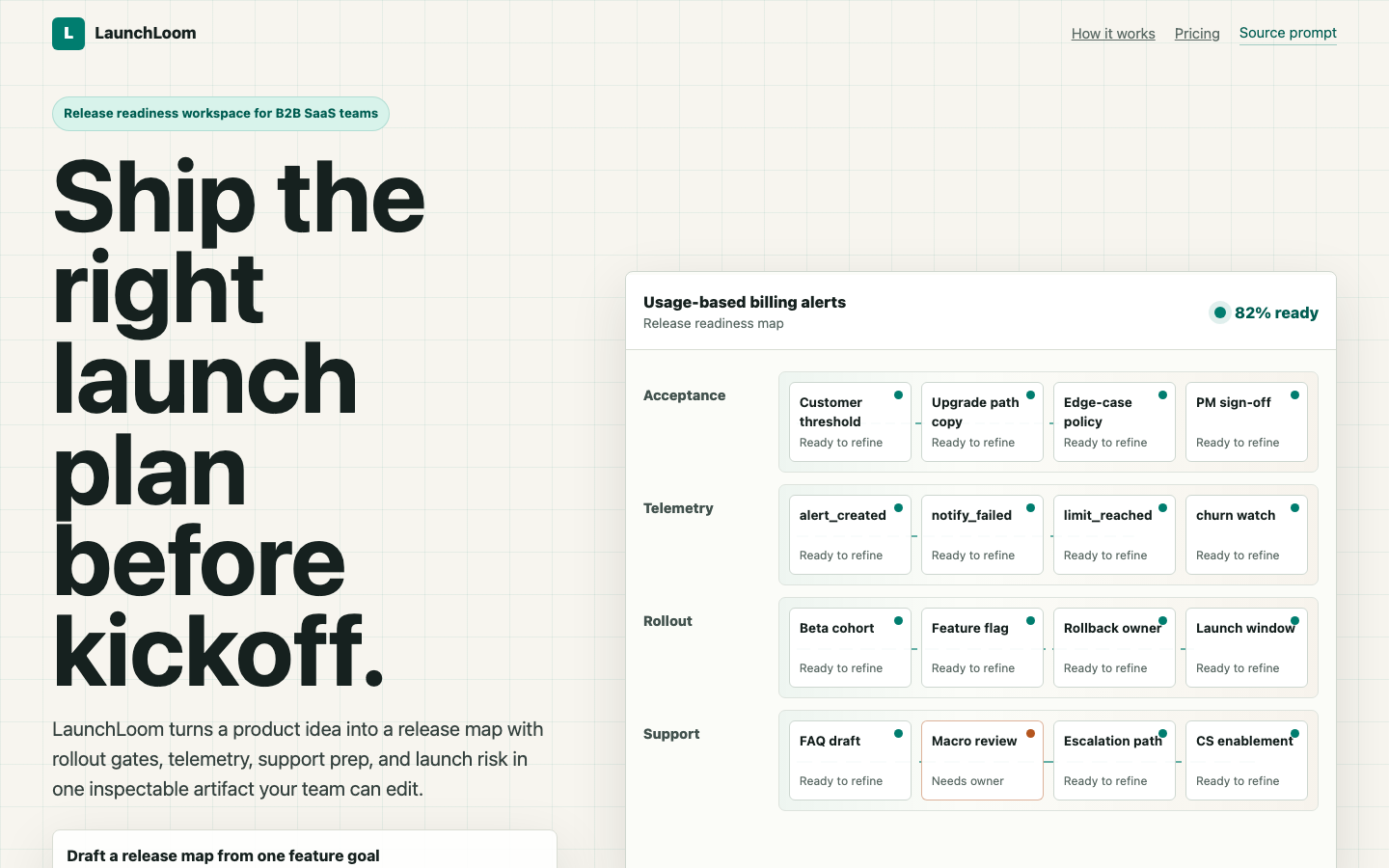Click the status dot on Edge-case policy

(x=1162, y=395)
